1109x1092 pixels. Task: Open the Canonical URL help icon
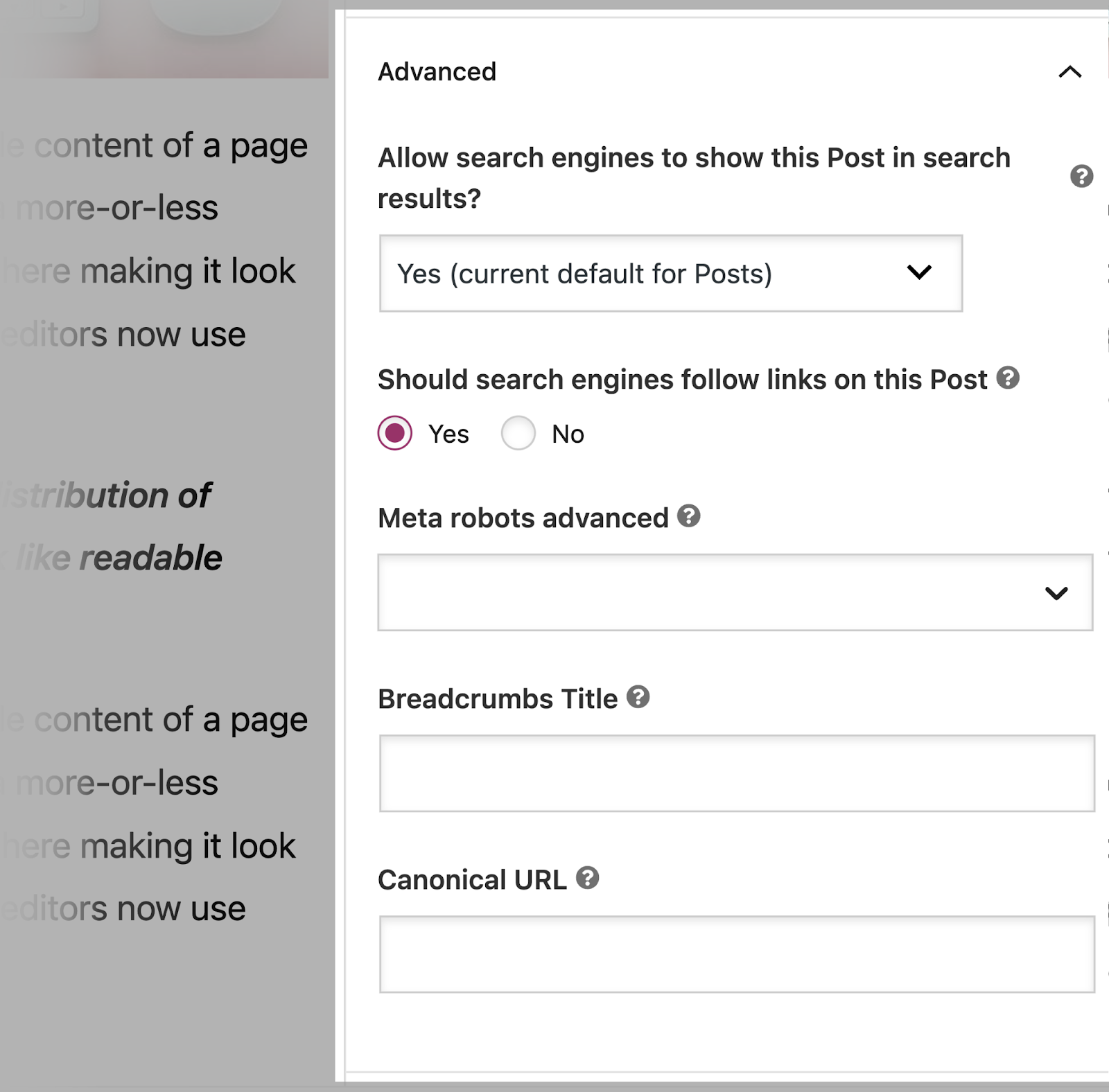tap(587, 878)
